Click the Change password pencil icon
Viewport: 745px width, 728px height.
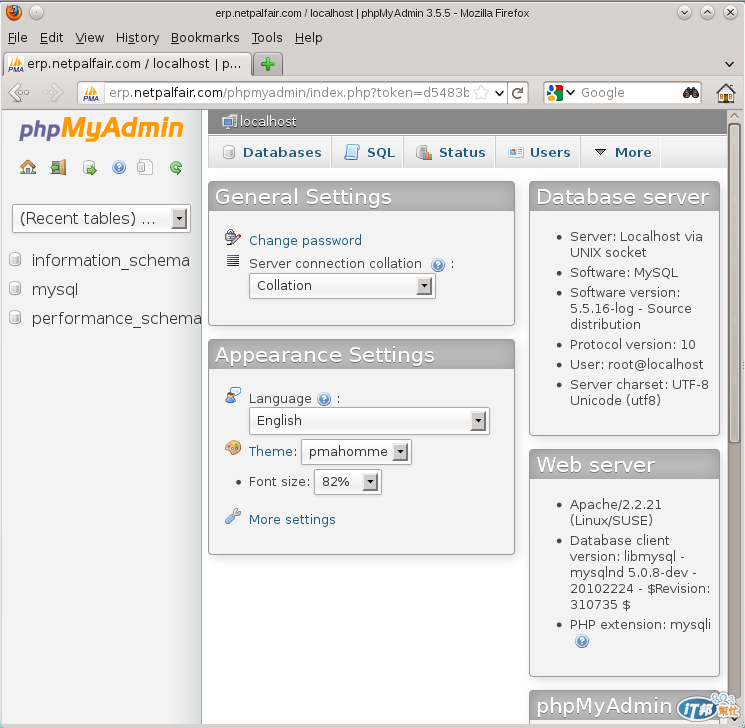pyautogui.click(x=232, y=237)
